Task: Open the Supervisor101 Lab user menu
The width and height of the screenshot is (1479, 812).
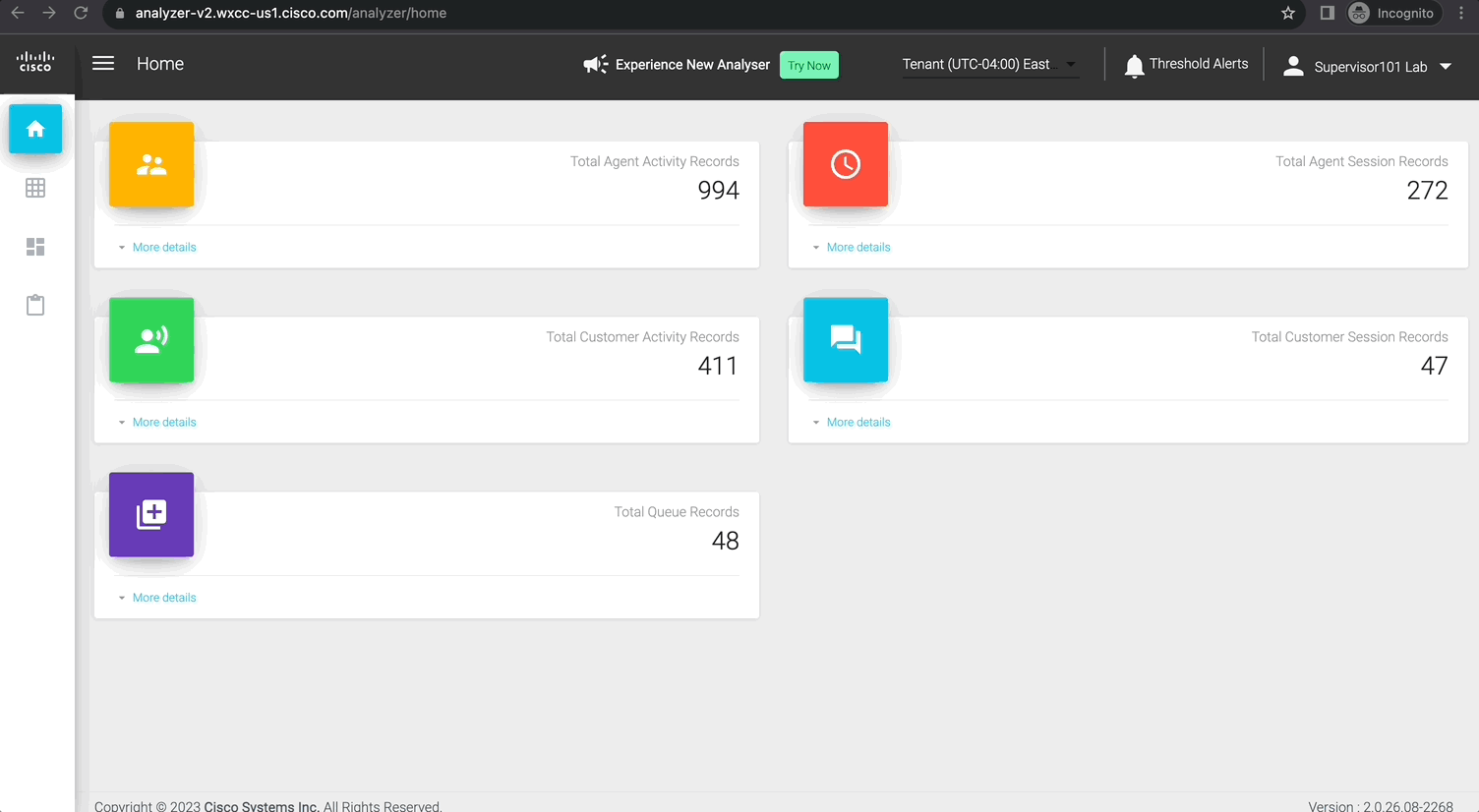Action: click(x=1368, y=67)
